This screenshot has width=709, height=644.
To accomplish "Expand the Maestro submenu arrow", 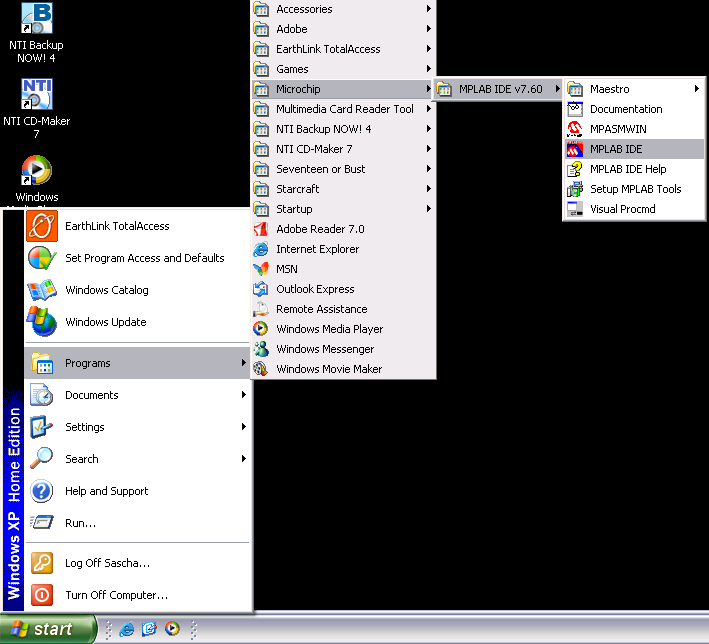I will pyautogui.click(x=696, y=89).
